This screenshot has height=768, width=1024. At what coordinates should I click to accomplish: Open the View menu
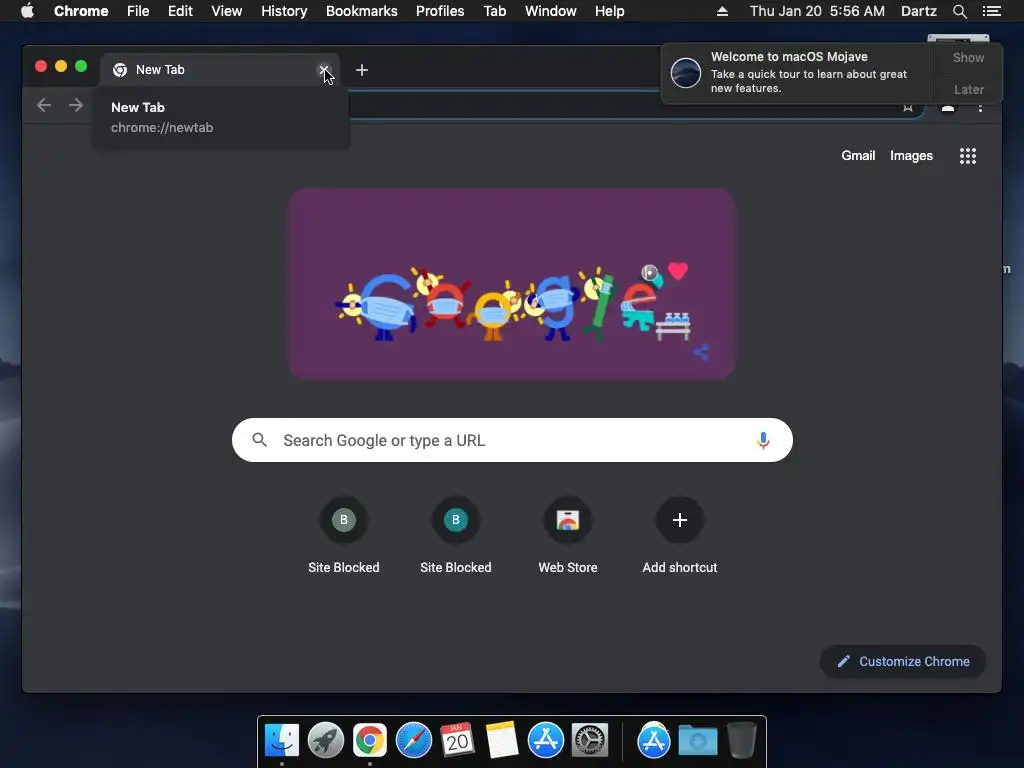227,11
